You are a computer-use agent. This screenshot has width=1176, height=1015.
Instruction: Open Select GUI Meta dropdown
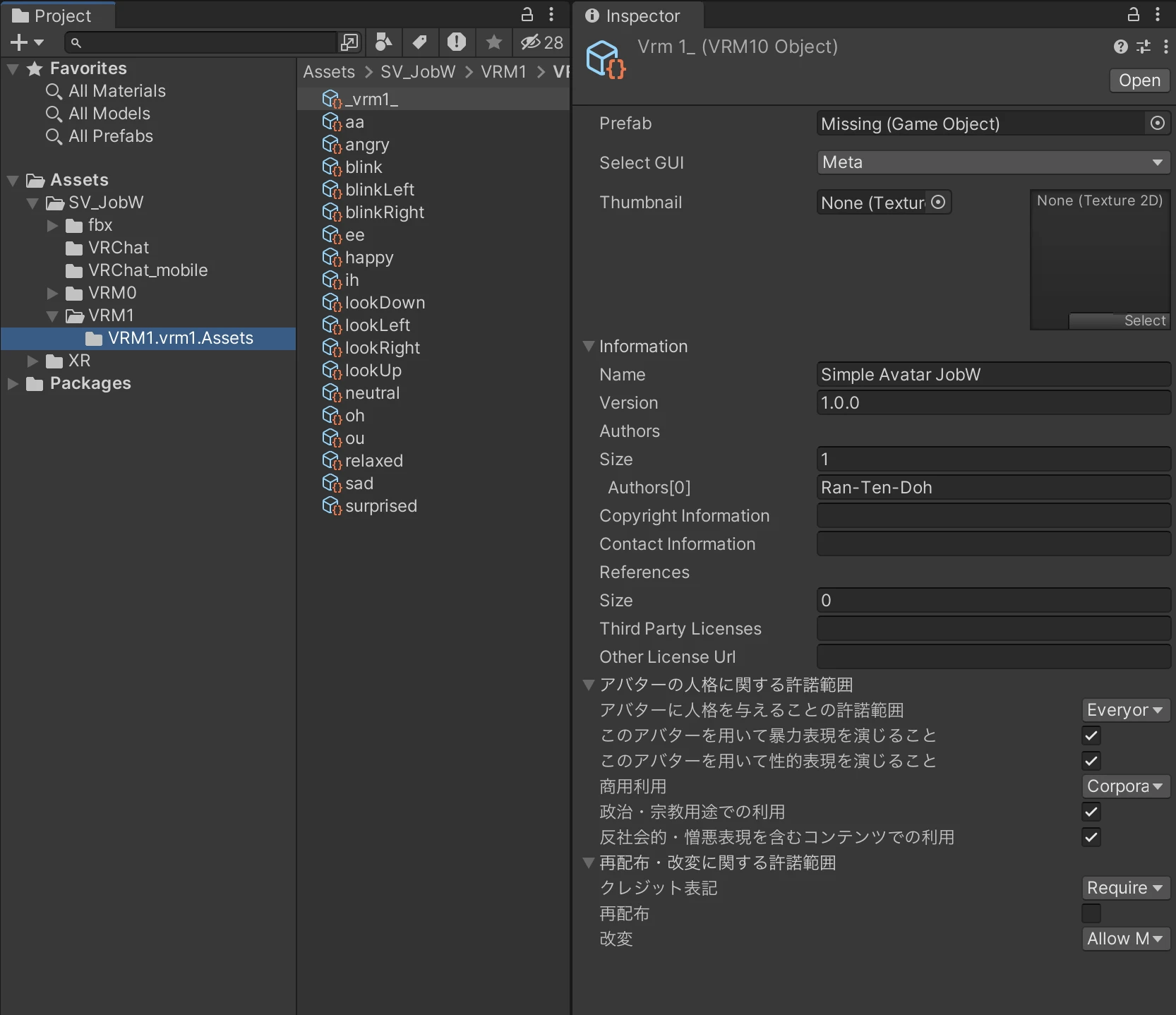pyautogui.click(x=993, y=162)
